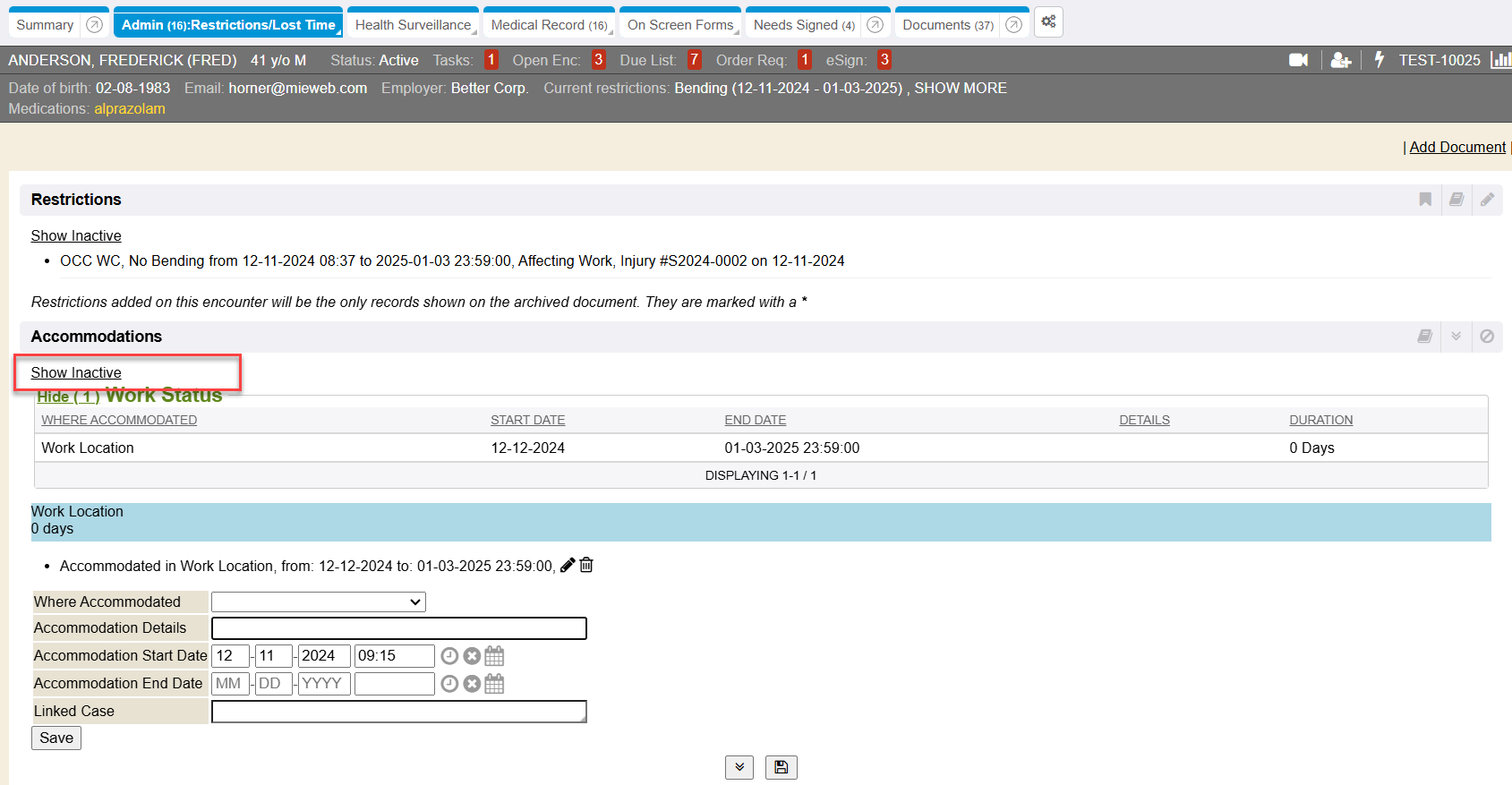
Task: Click the Accommodation Details text field
Action: pos(398,628)
